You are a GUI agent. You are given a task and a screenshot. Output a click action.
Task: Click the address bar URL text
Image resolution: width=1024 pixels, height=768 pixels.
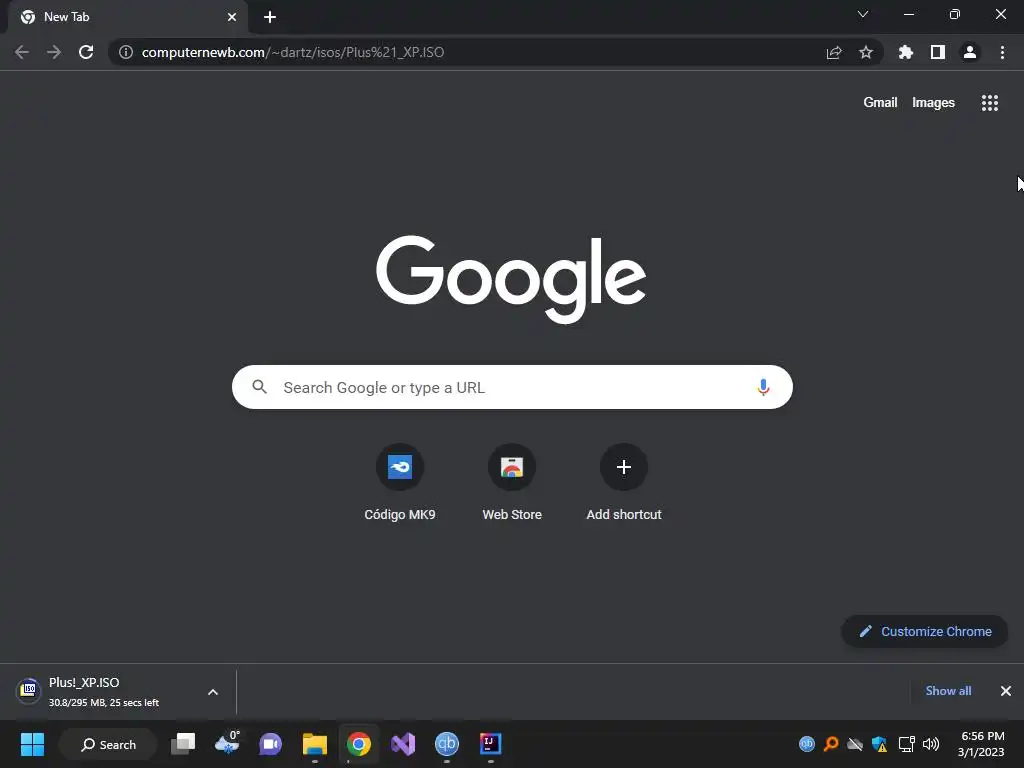(x=293, y=52)
